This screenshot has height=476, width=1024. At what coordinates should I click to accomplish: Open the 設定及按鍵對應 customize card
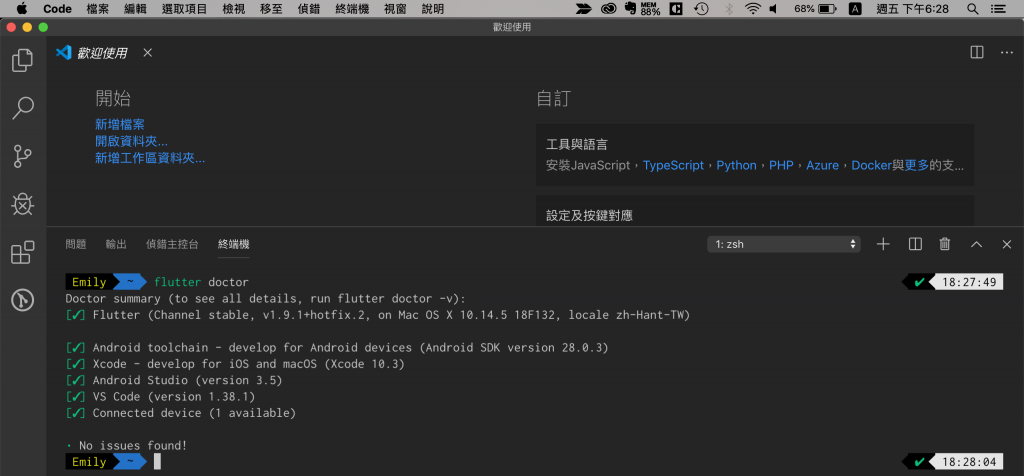click(755, 211)
